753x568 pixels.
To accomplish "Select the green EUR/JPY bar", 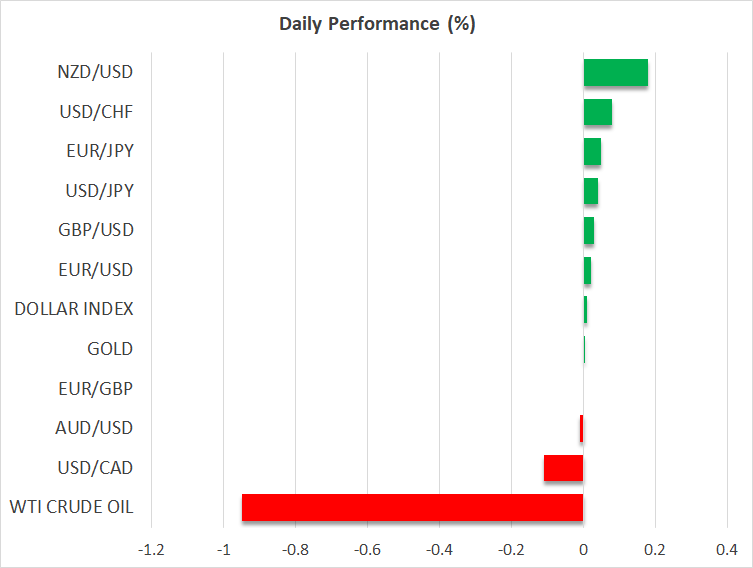I will coord(592,152).
